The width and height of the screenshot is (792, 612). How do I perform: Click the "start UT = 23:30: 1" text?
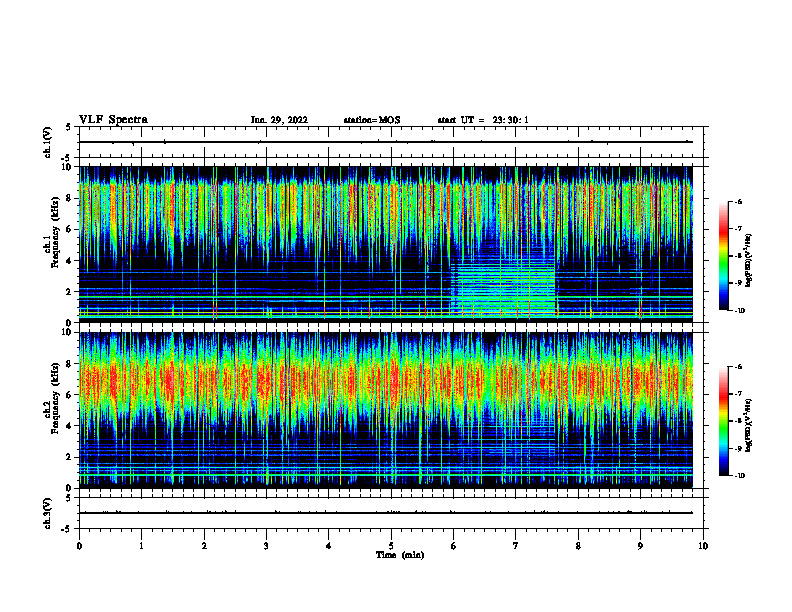(483, 120)
